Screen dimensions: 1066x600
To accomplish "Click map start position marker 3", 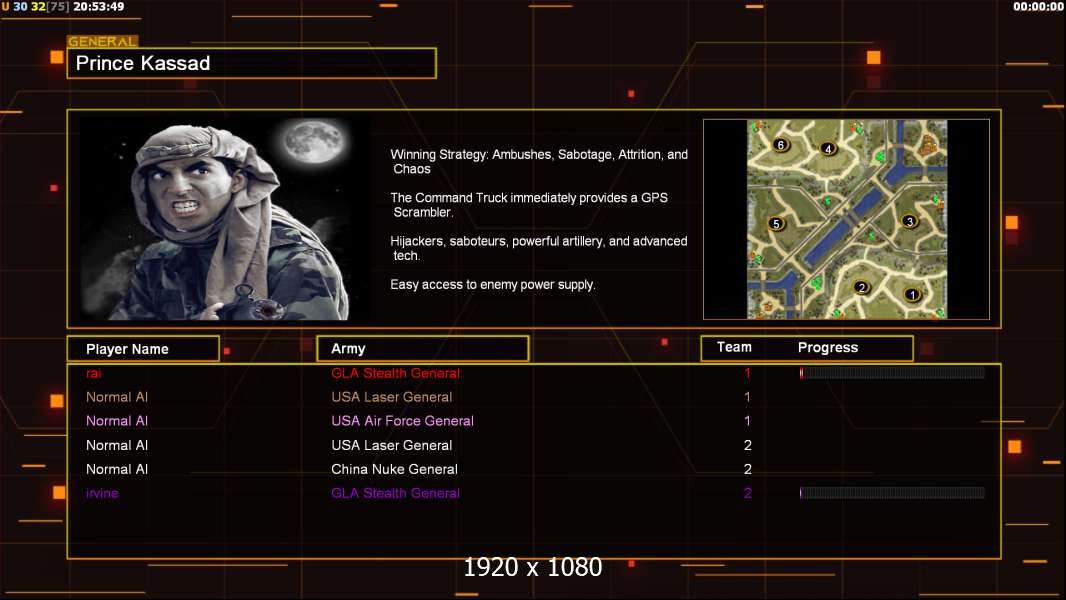I will coord(910,221).
